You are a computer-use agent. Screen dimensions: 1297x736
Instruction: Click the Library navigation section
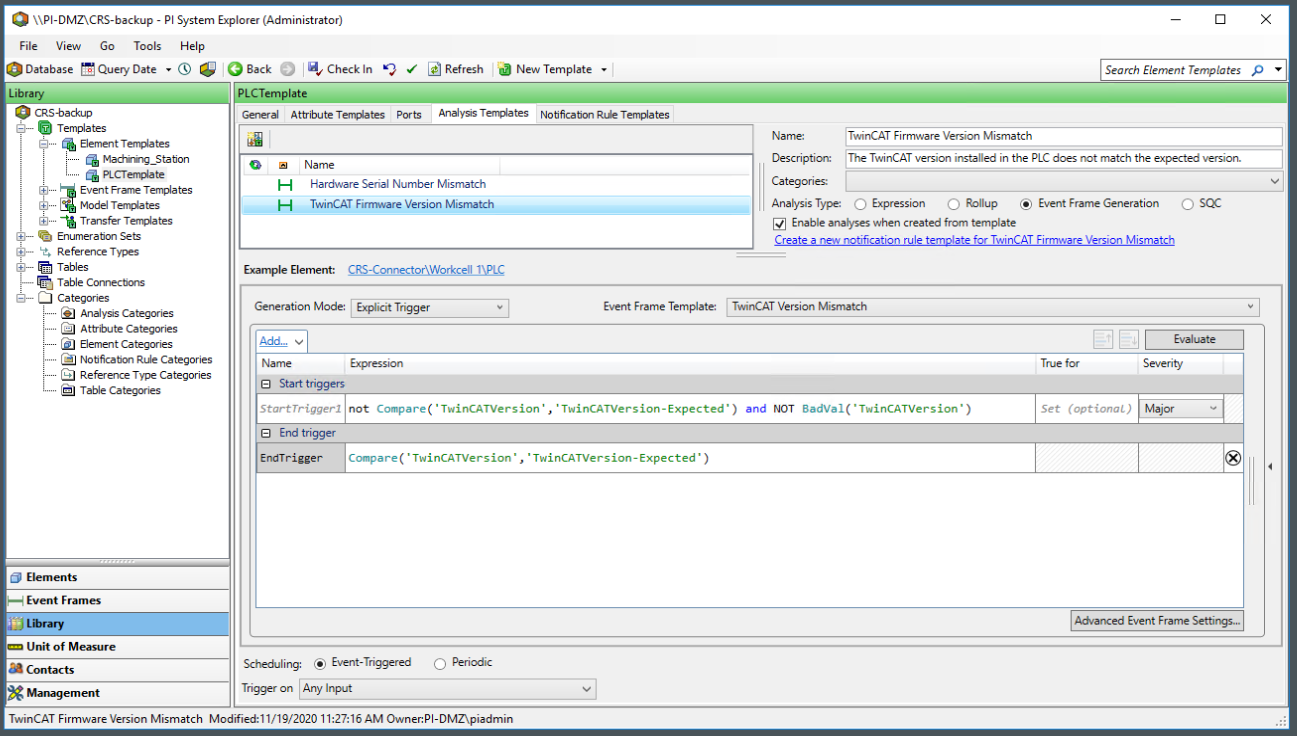tap(118, 623)
